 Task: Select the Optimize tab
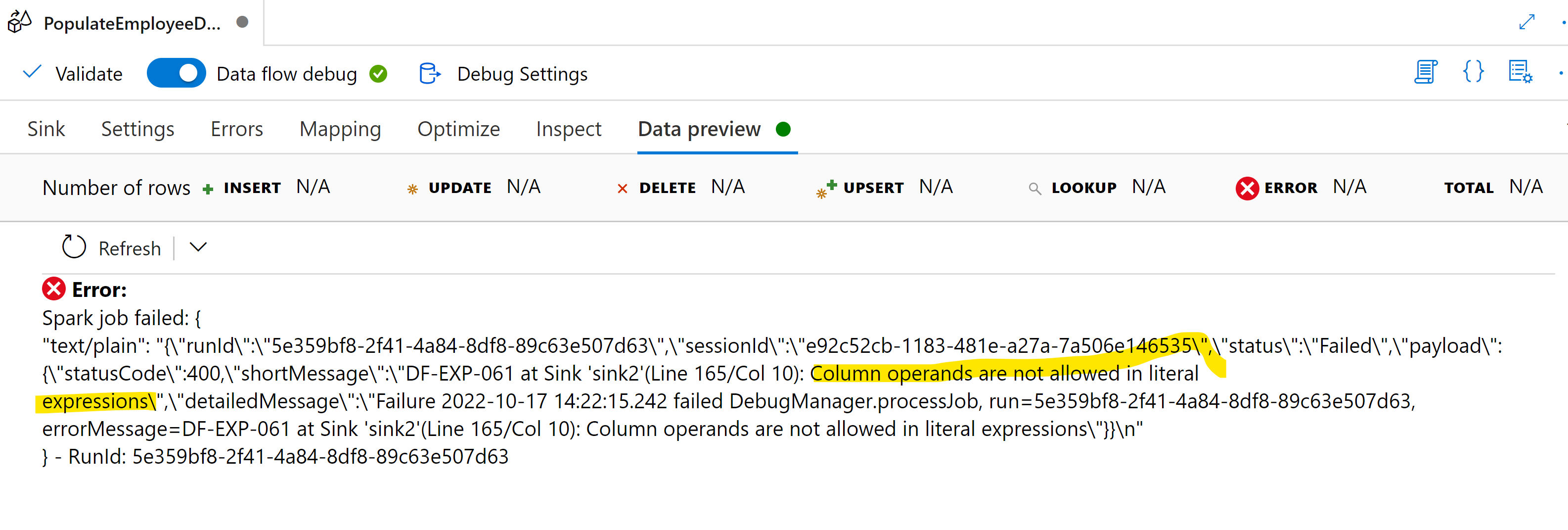coord(458,129)
